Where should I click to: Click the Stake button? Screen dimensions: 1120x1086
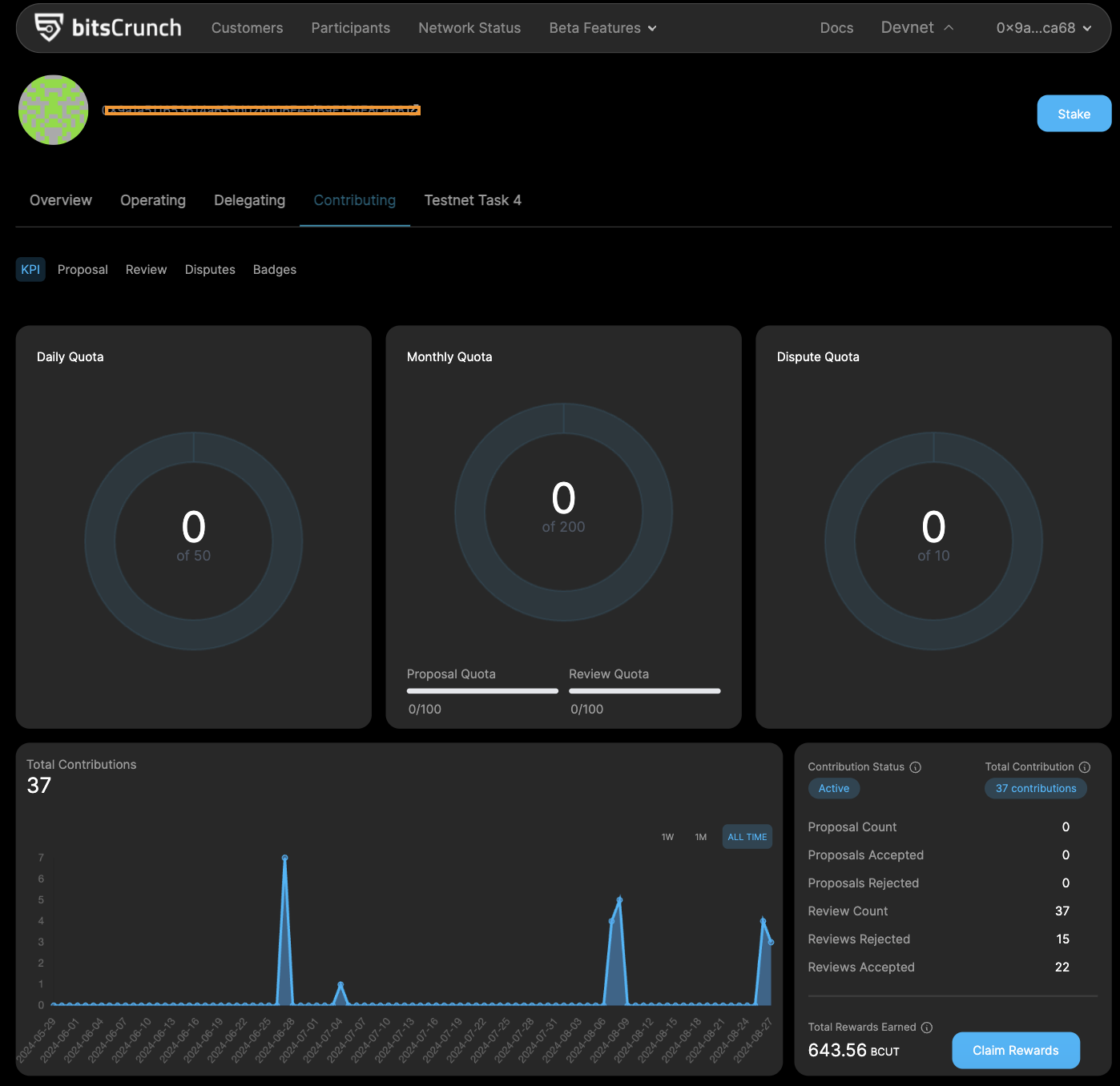(x=1074, y=114)
